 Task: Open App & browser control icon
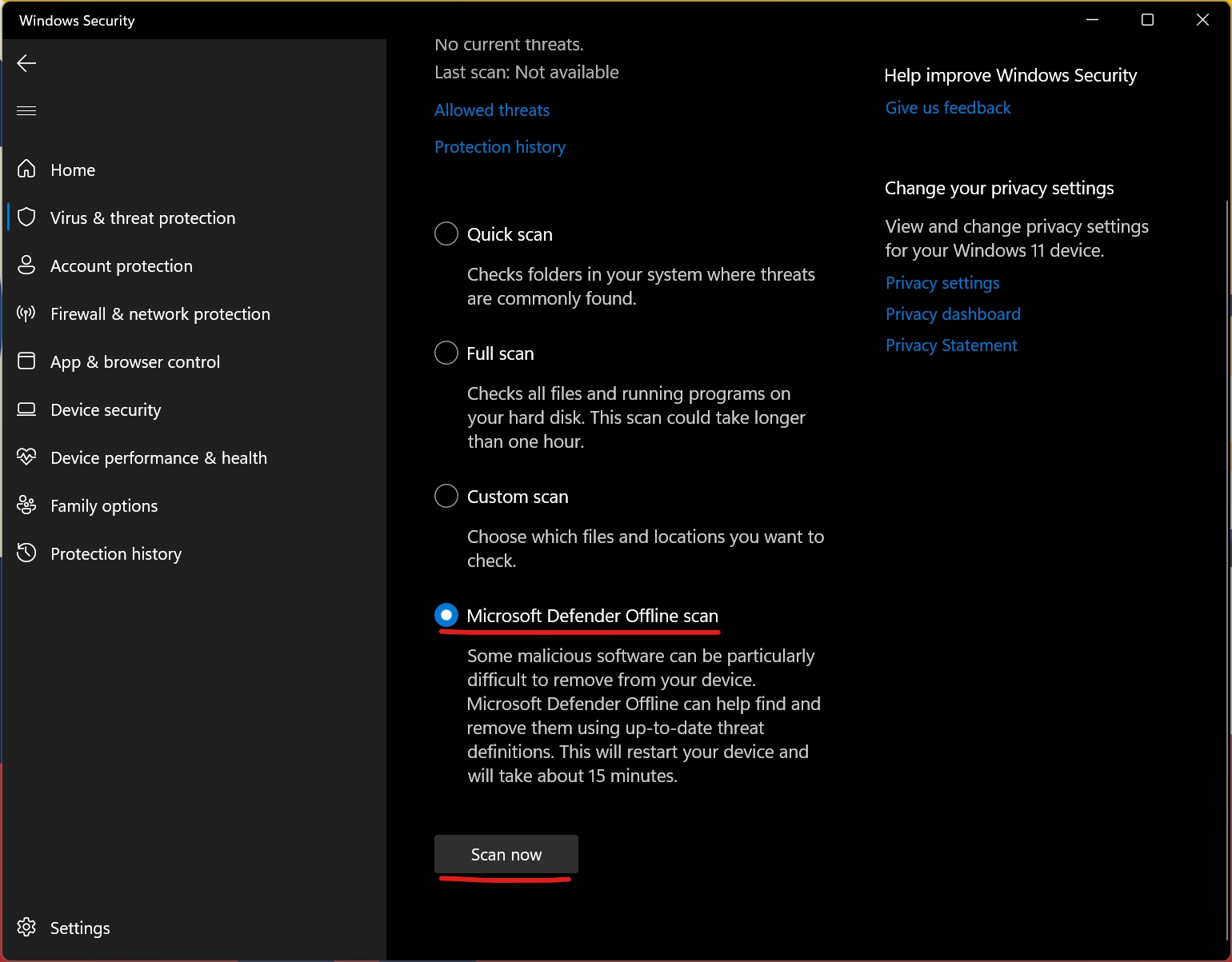pyautogui.click(x=26, y=361)
